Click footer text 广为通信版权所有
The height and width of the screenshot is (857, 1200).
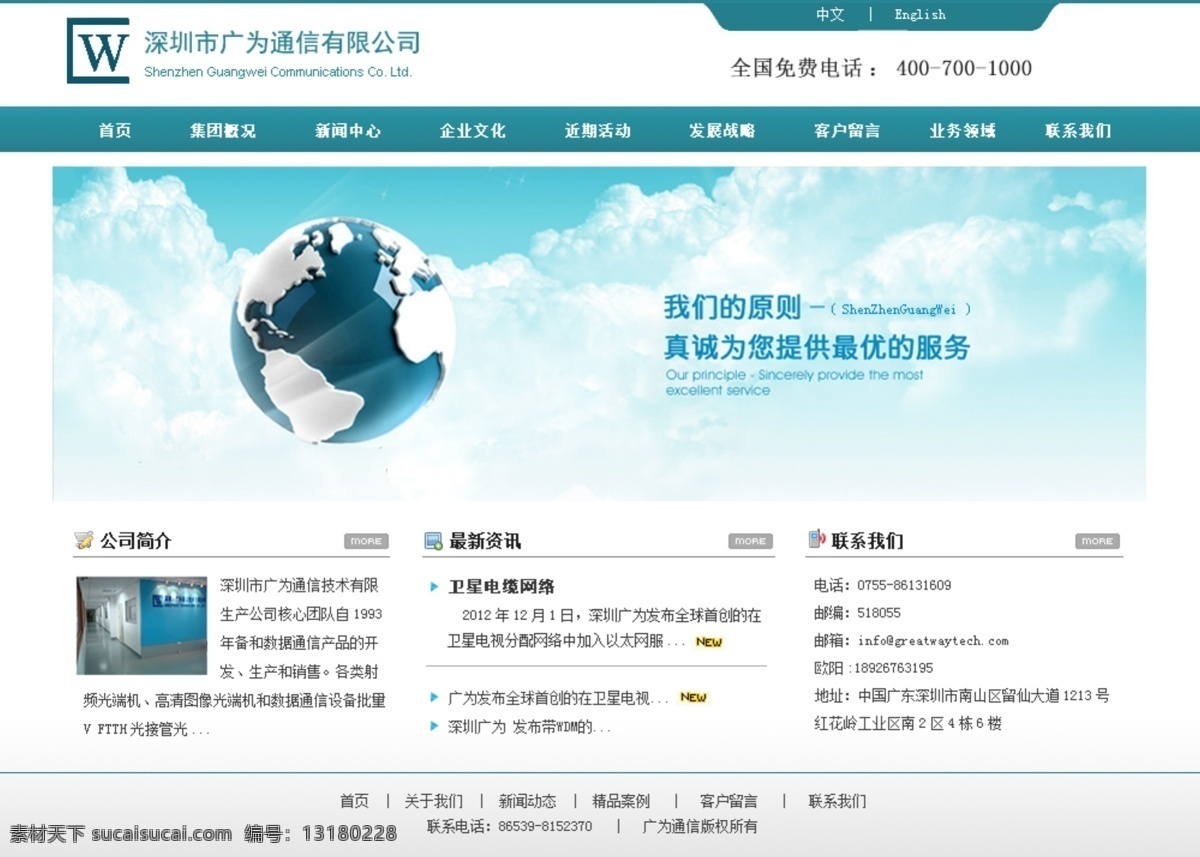(700, 827)
